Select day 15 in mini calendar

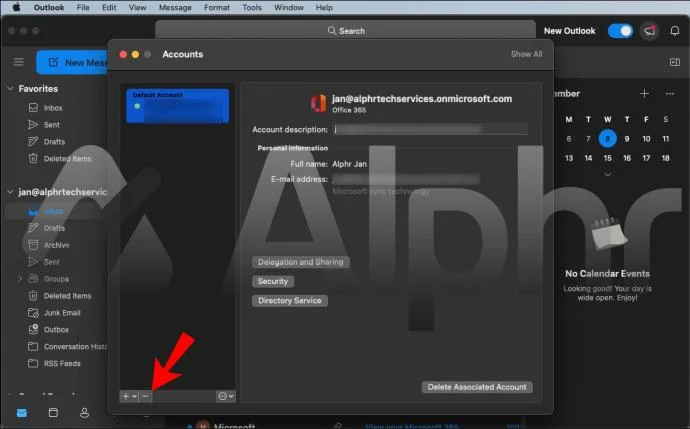(x=607, y=158)
